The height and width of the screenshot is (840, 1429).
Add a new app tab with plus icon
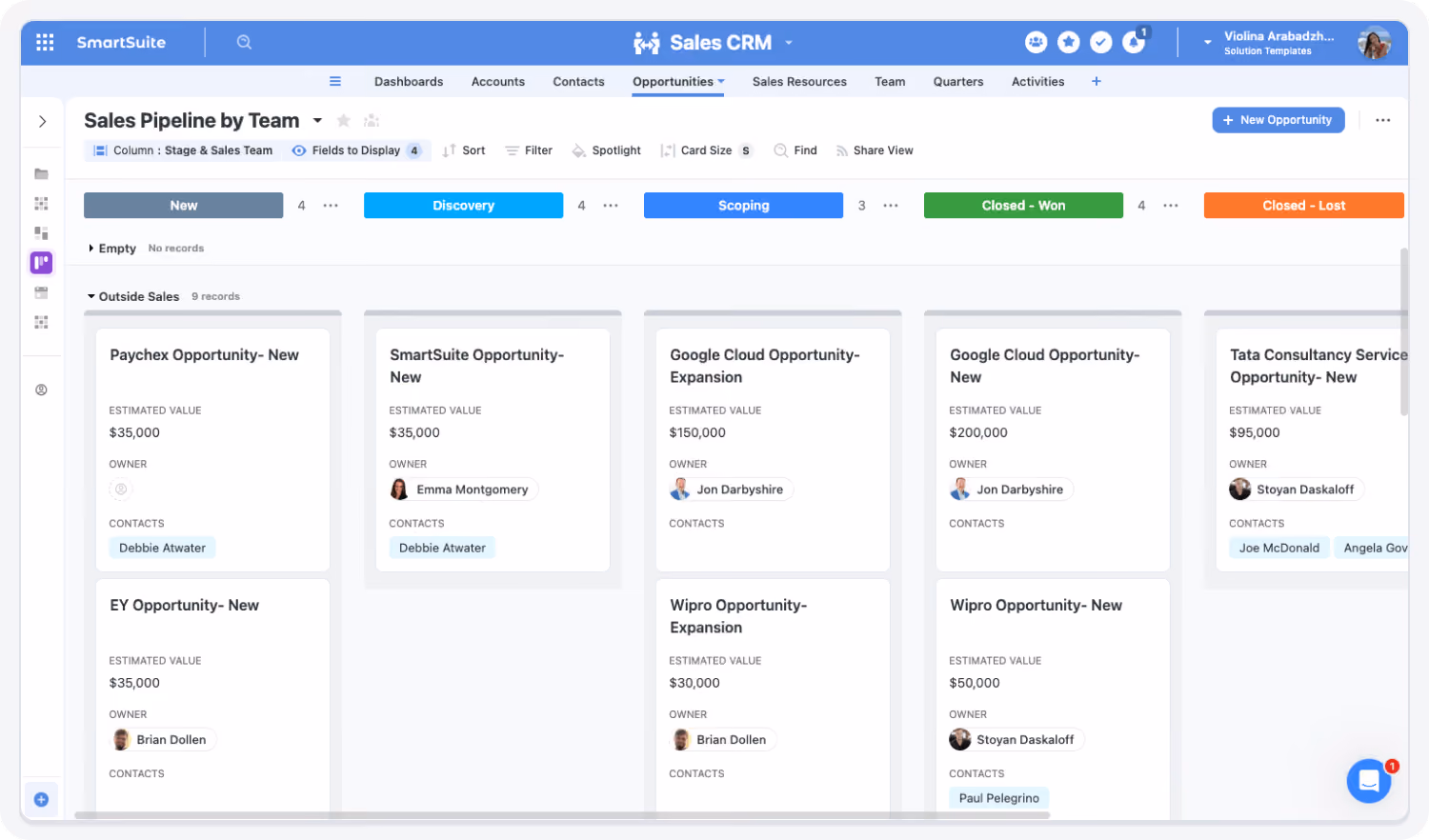[x=1097, y=81]
